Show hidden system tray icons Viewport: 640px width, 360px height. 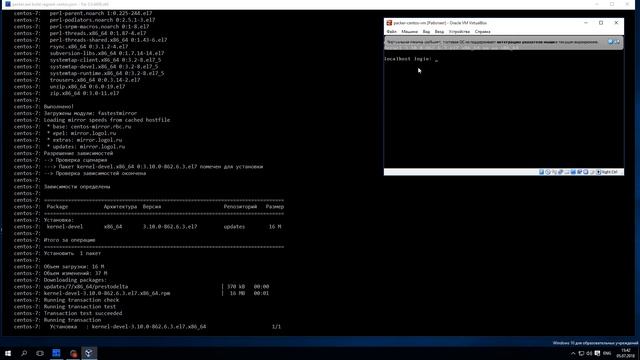coord(573,353)
